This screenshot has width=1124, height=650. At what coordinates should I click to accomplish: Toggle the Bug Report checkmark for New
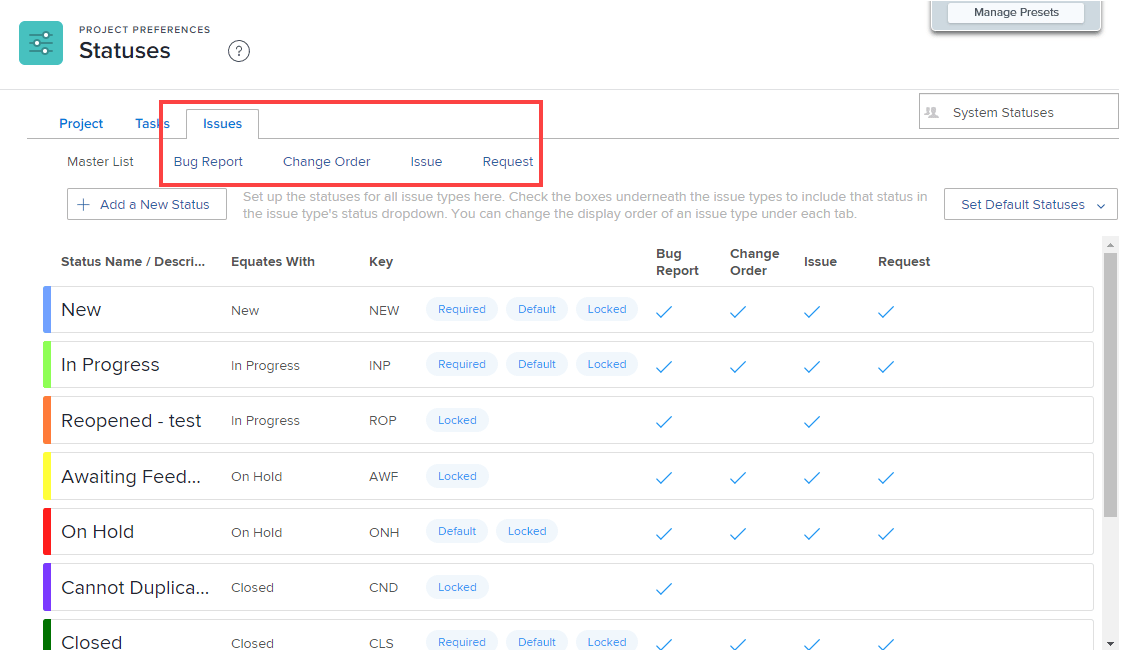point(663,312)
